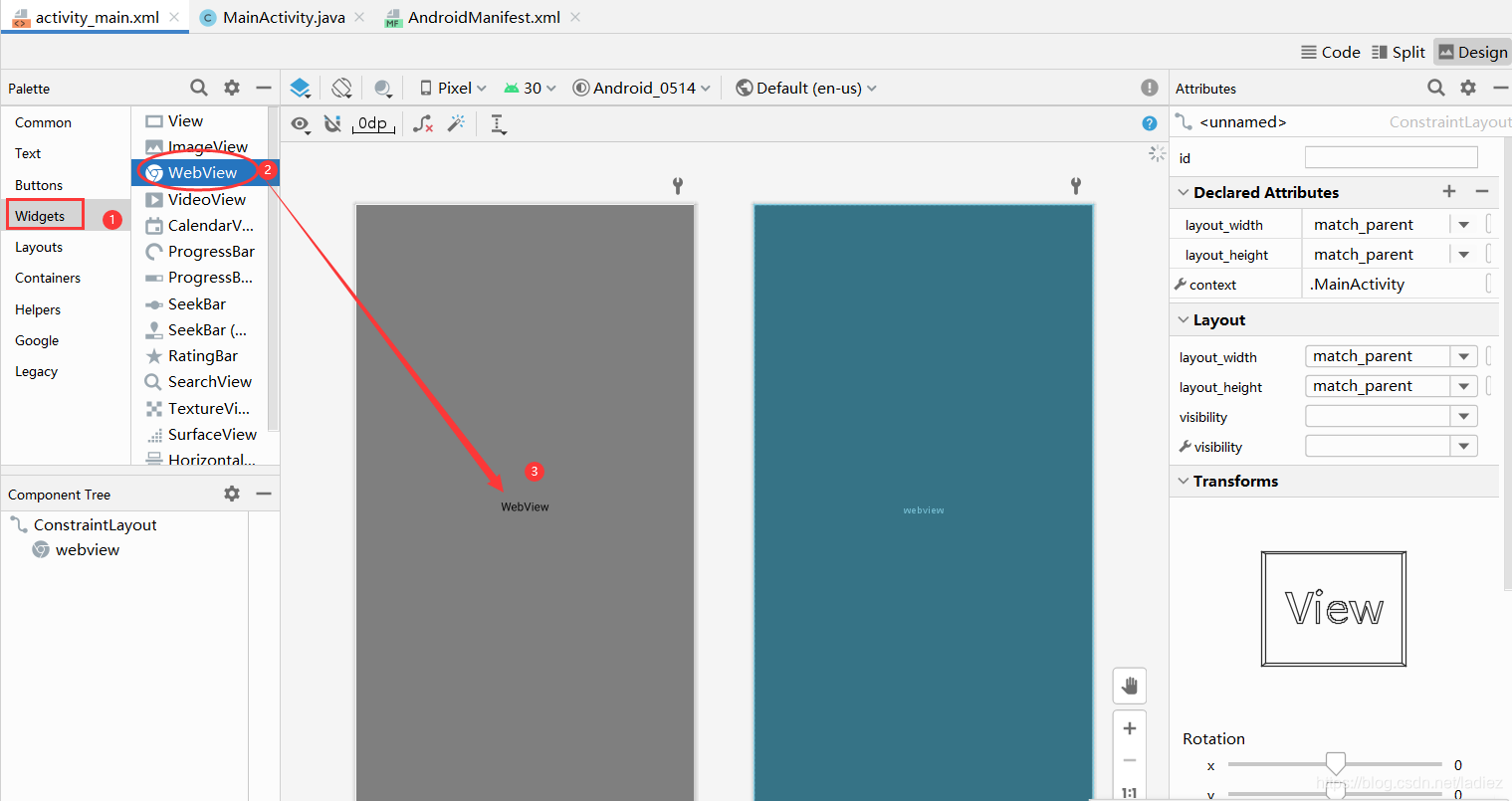Click the context value .MainActivity

tap(1357, 284)
